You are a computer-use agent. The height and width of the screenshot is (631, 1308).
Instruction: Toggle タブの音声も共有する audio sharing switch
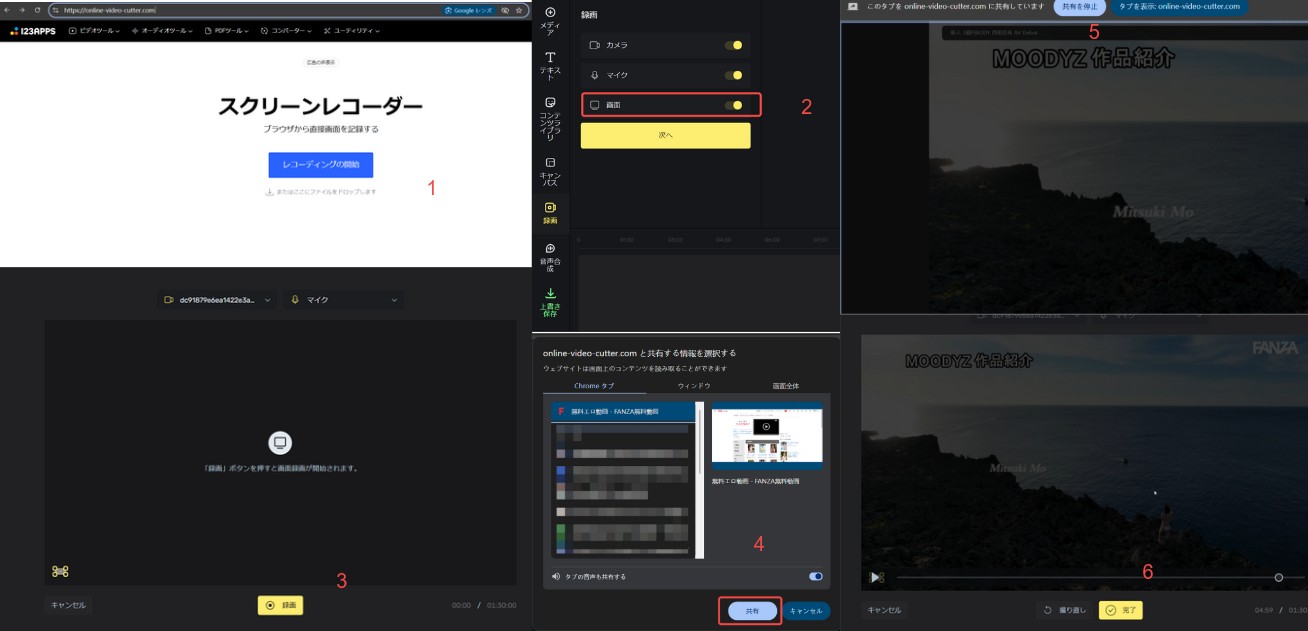click(816, 576)
